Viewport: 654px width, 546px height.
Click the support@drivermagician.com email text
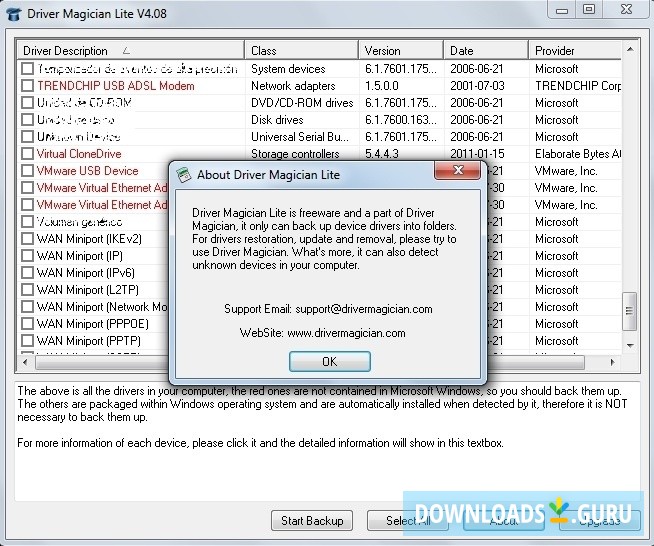tap(364, 309)
